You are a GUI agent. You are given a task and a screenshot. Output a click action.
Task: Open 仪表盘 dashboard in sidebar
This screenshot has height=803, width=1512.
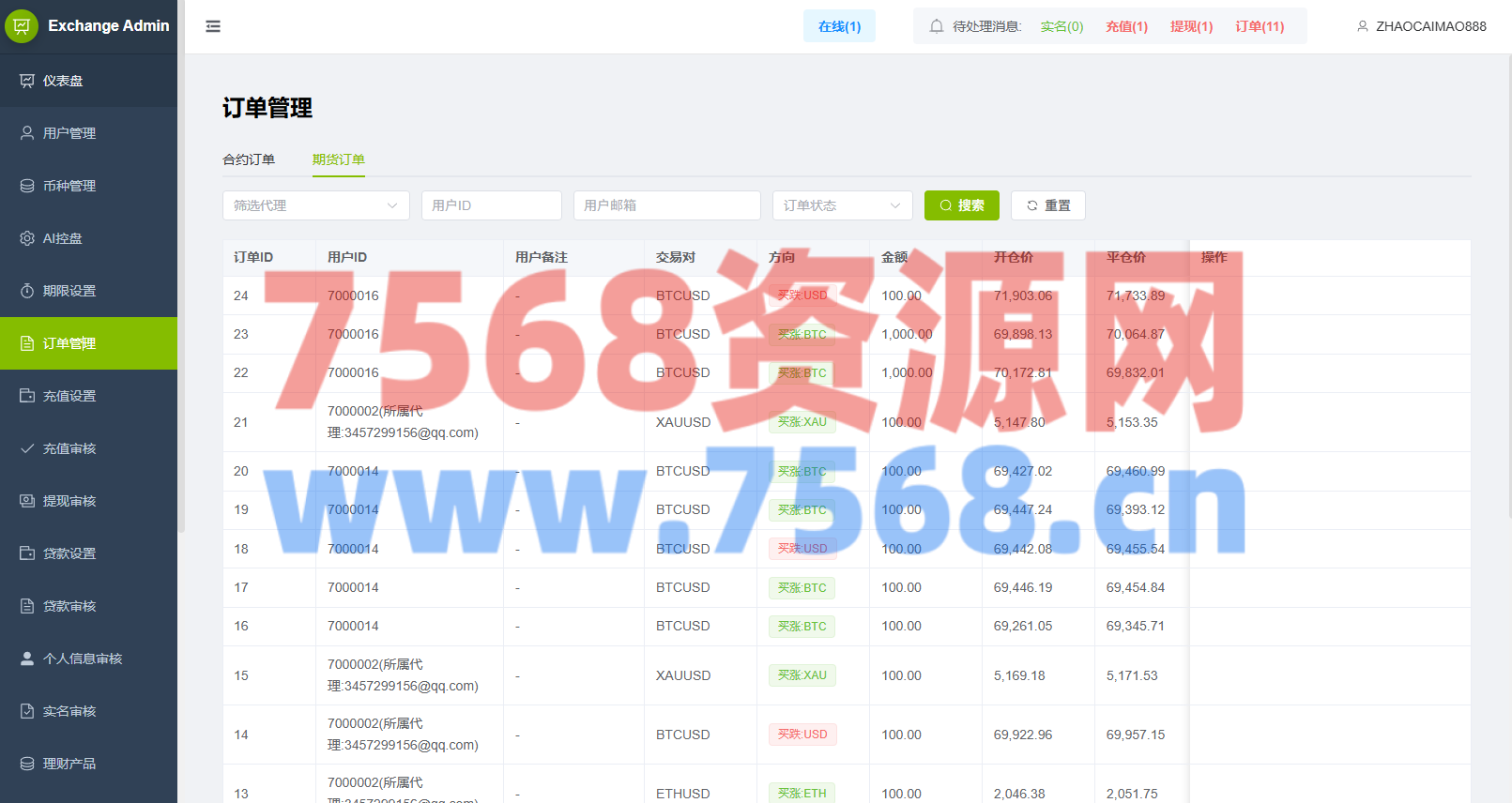[x=63, y=81]
